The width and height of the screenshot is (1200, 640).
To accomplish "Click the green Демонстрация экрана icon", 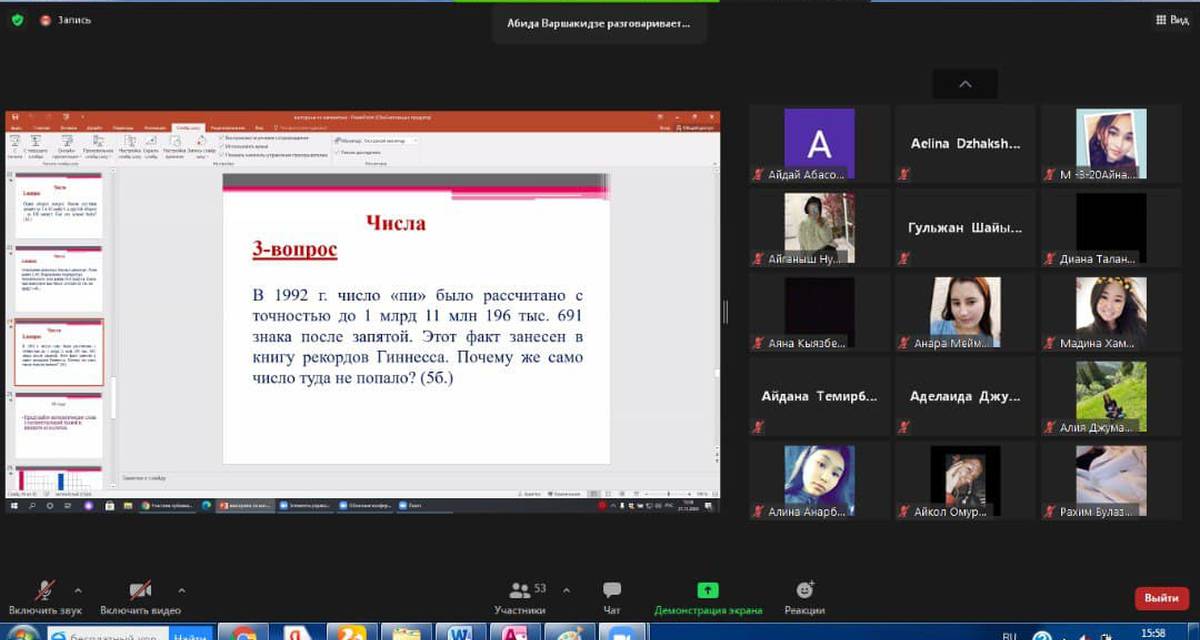I will click(x=708, y=591).
